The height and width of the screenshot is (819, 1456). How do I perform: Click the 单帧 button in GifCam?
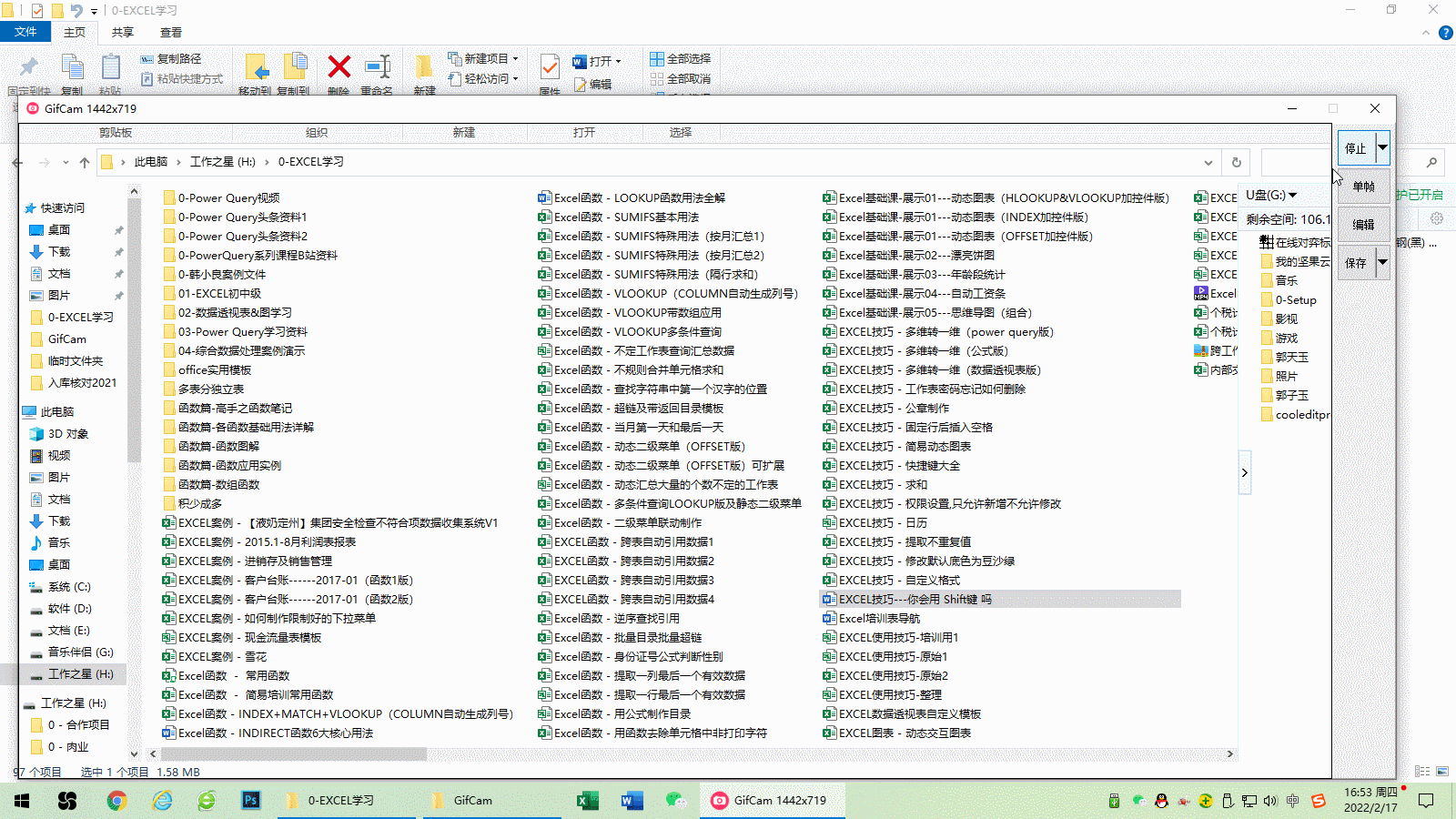point(1363,187)
